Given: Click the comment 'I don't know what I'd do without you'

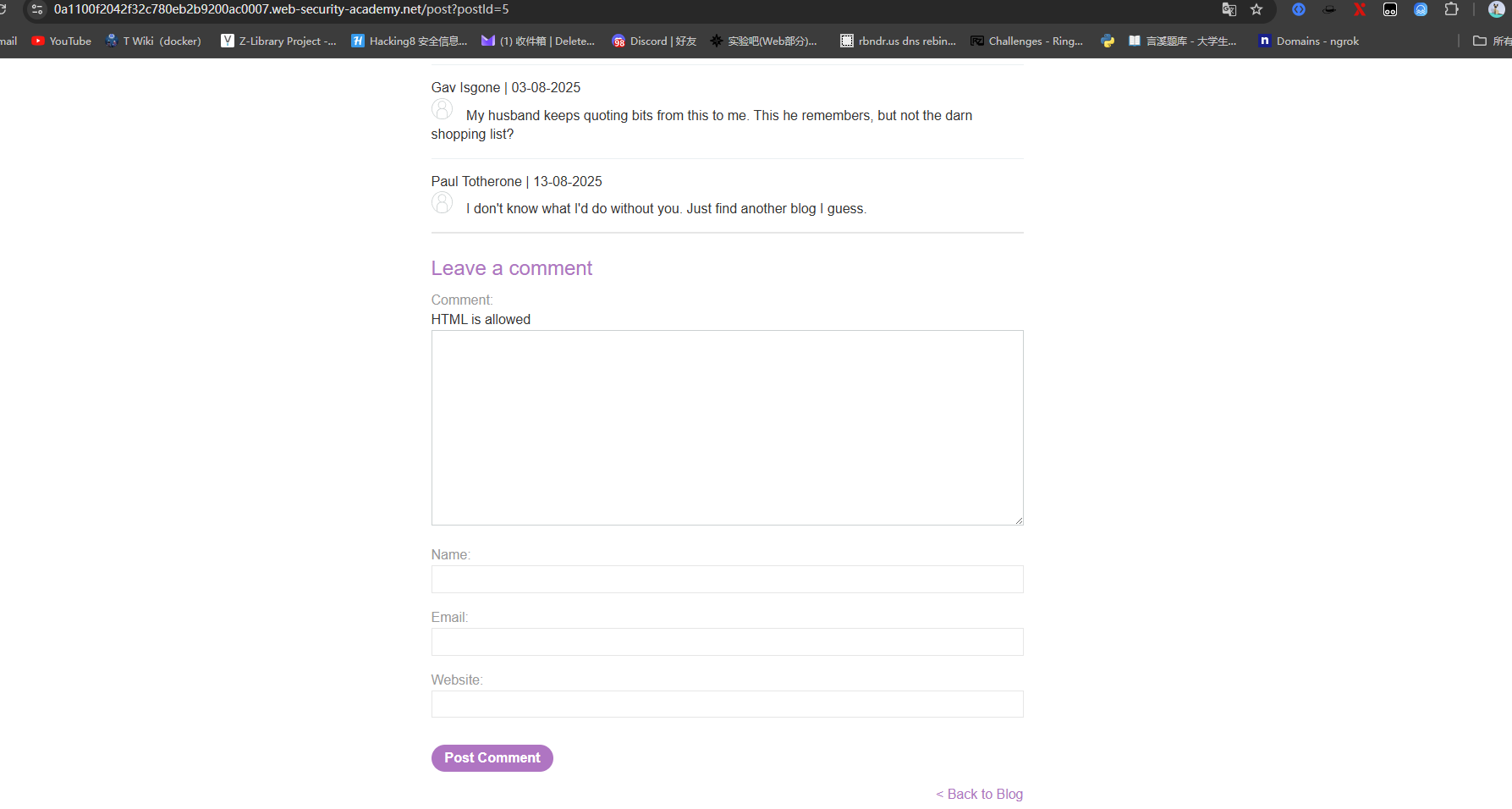Looking at the screenshot, I should [x=666, y=208].
